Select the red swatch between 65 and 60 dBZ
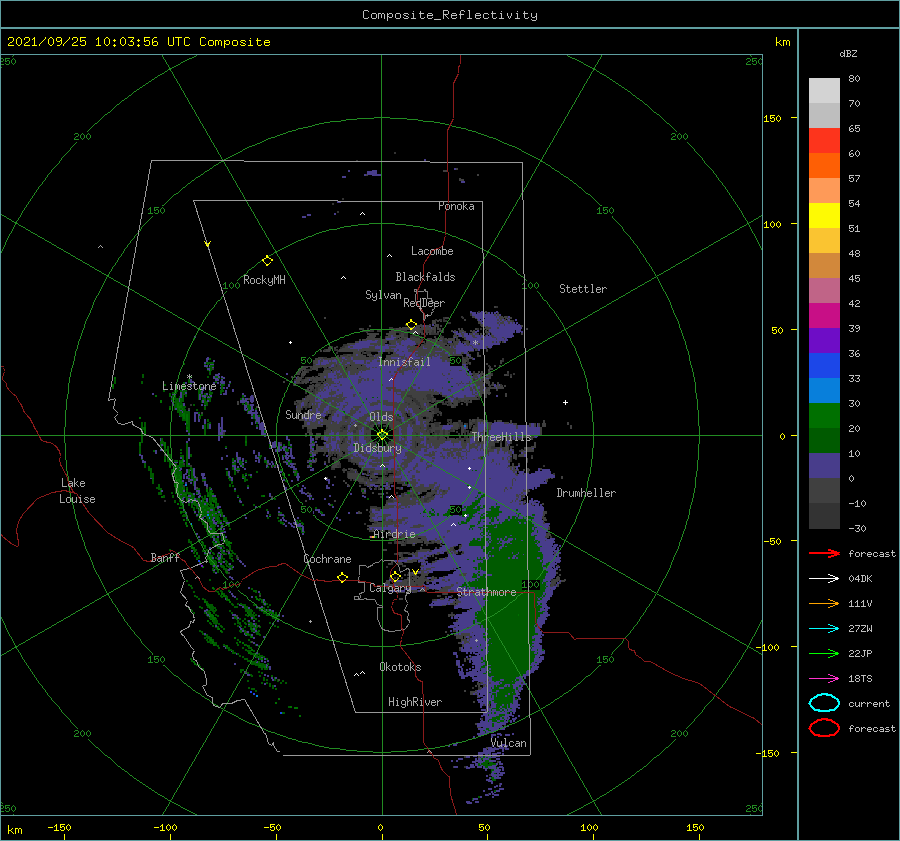Image resolution: width=900 pixels, height=841 pixels. 824,141
